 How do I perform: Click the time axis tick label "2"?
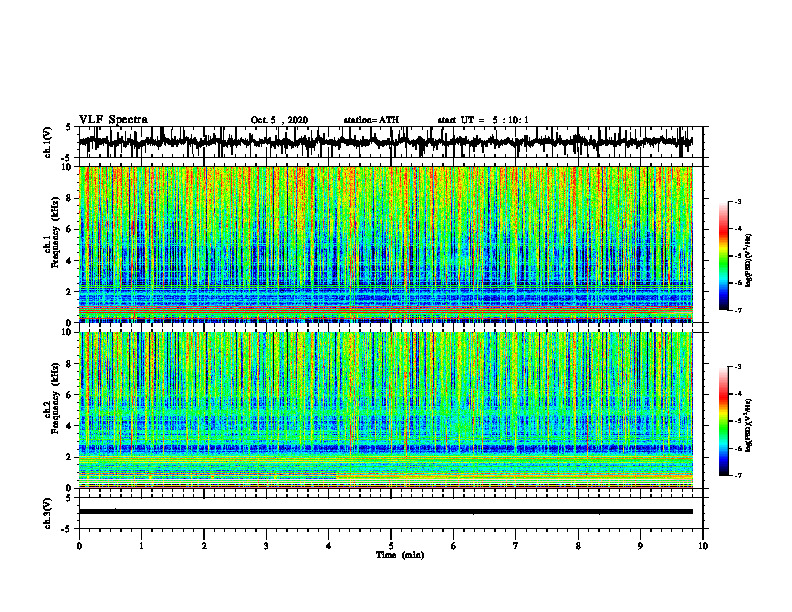tap(204, 546)
